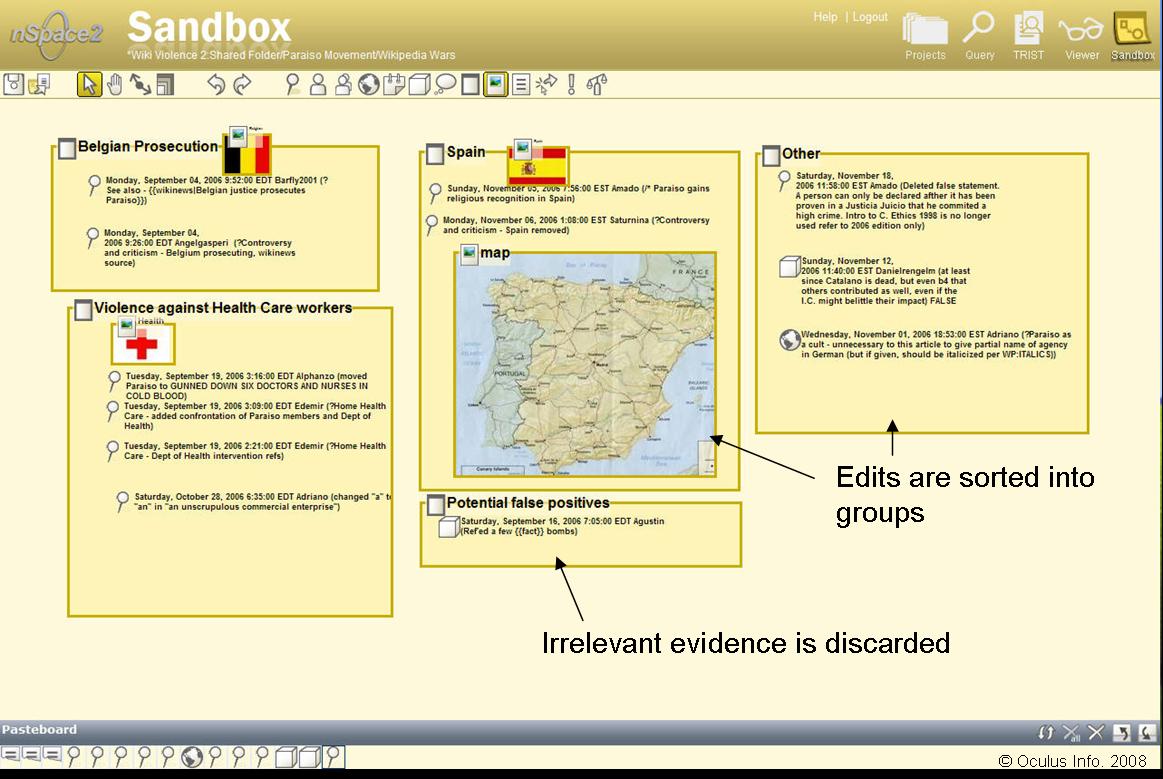Click the calendar date icon
Image resolution: width=1163 pixels, height=779 pixels.
(394, 85)
